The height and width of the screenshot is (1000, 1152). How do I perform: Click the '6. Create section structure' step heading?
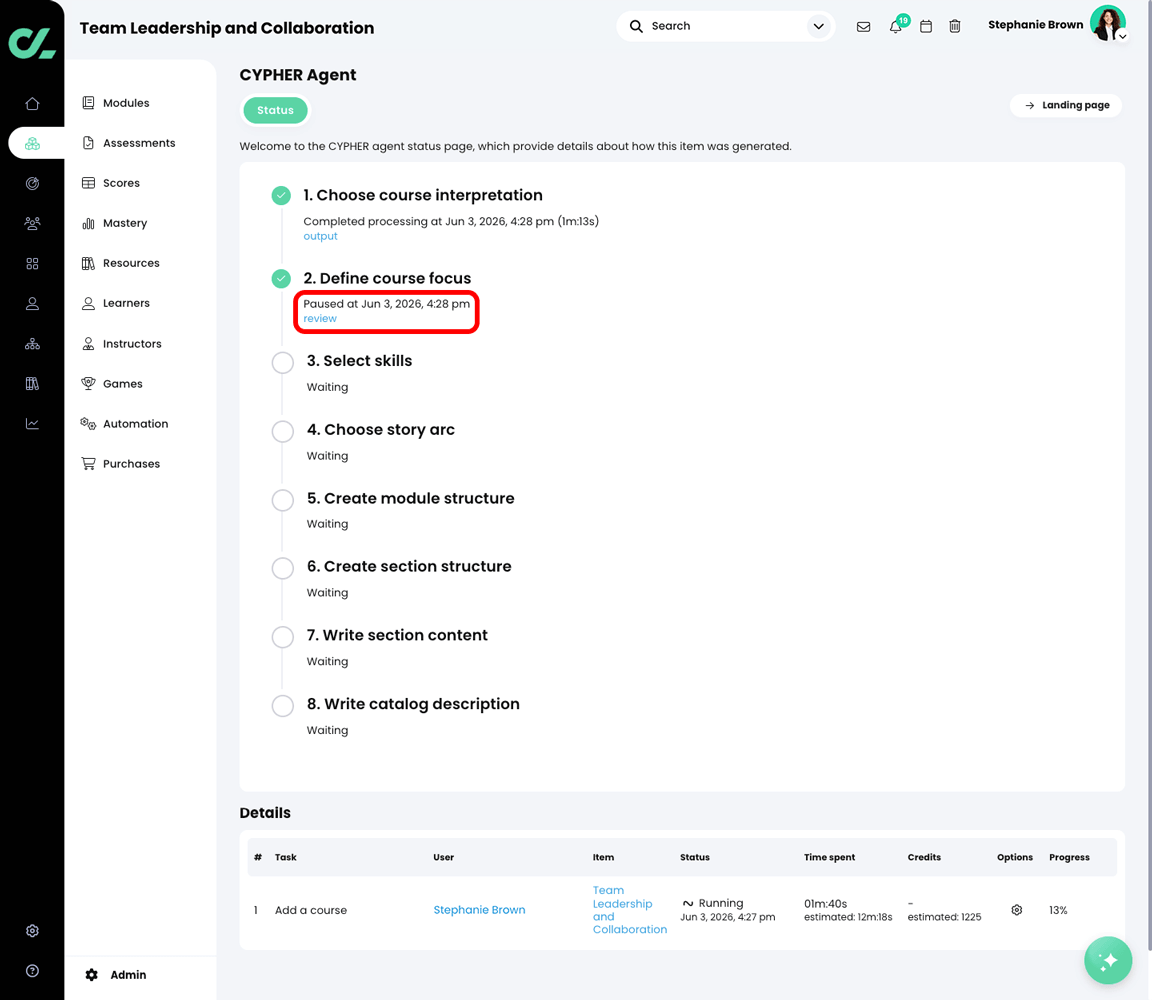click(x=409, y=566)
